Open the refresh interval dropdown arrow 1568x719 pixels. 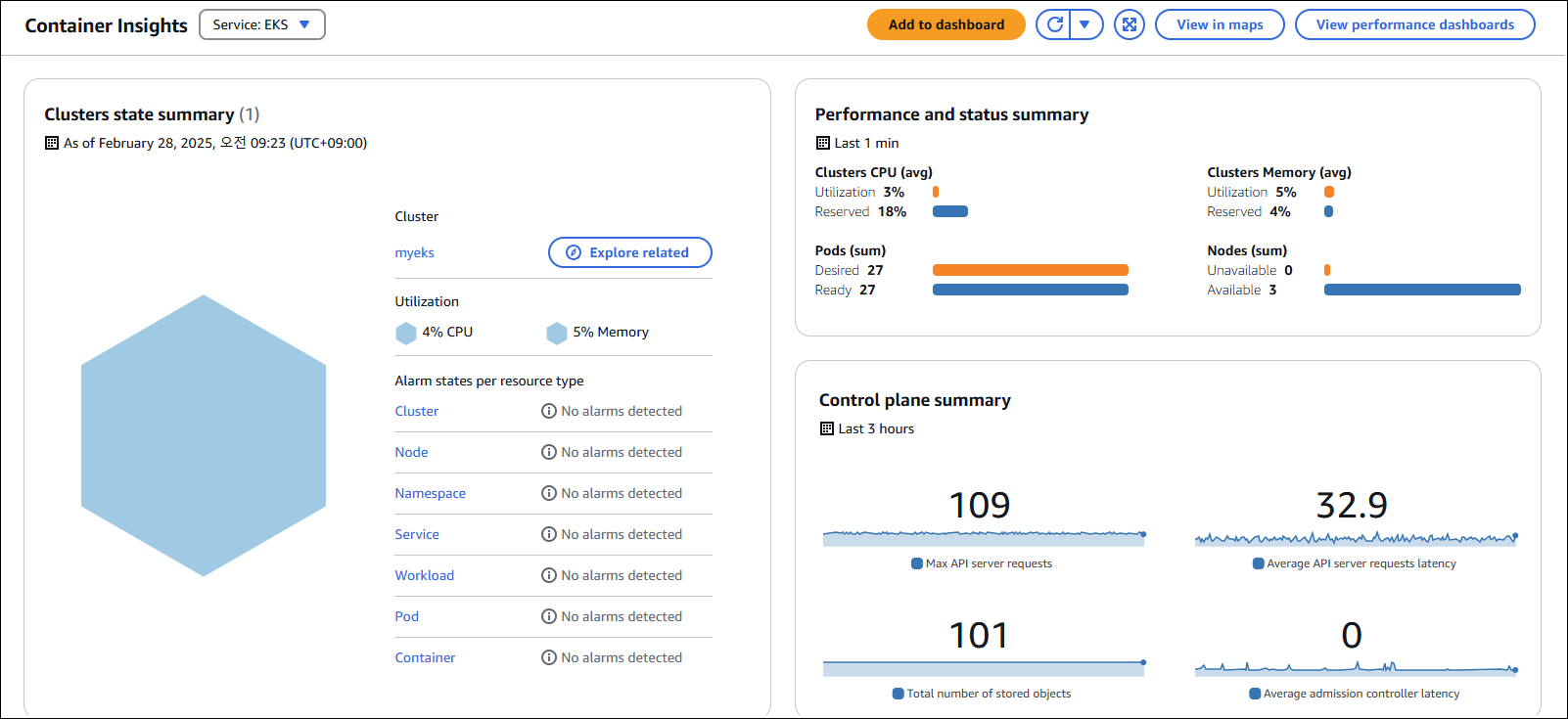pyautogui.click(x=1086, y=24)
